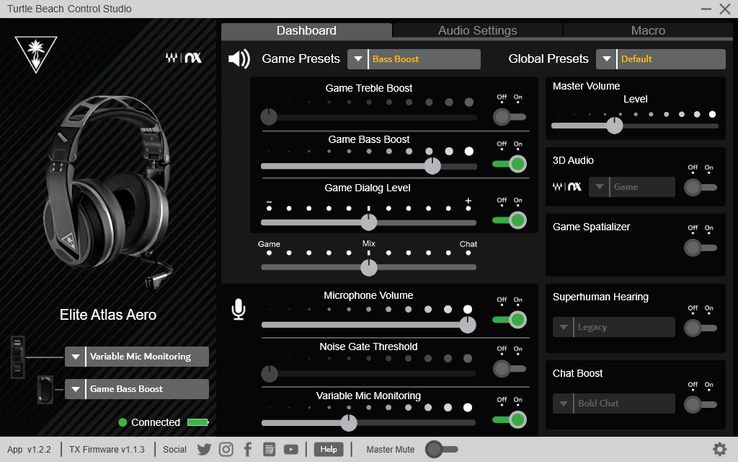The width and height of the screenshot is (738, 462).
Task: Toggle the Master Mute switch
Action: pyautogui.click(x=441, y=449)
